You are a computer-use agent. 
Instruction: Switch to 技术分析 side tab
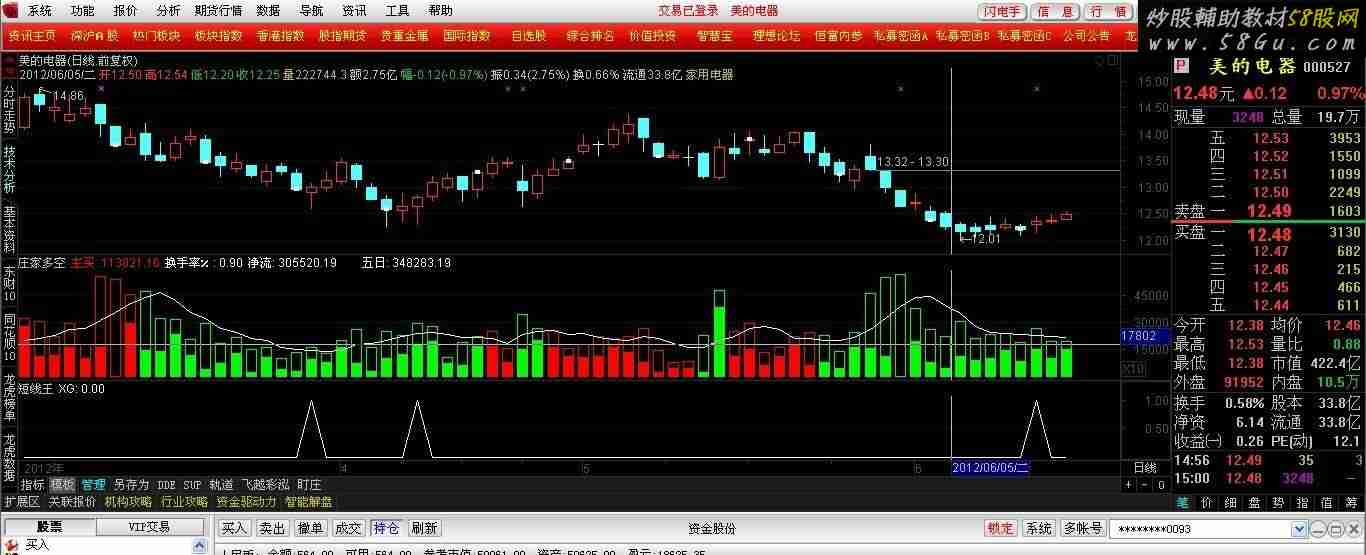click(x=9, y=169)
